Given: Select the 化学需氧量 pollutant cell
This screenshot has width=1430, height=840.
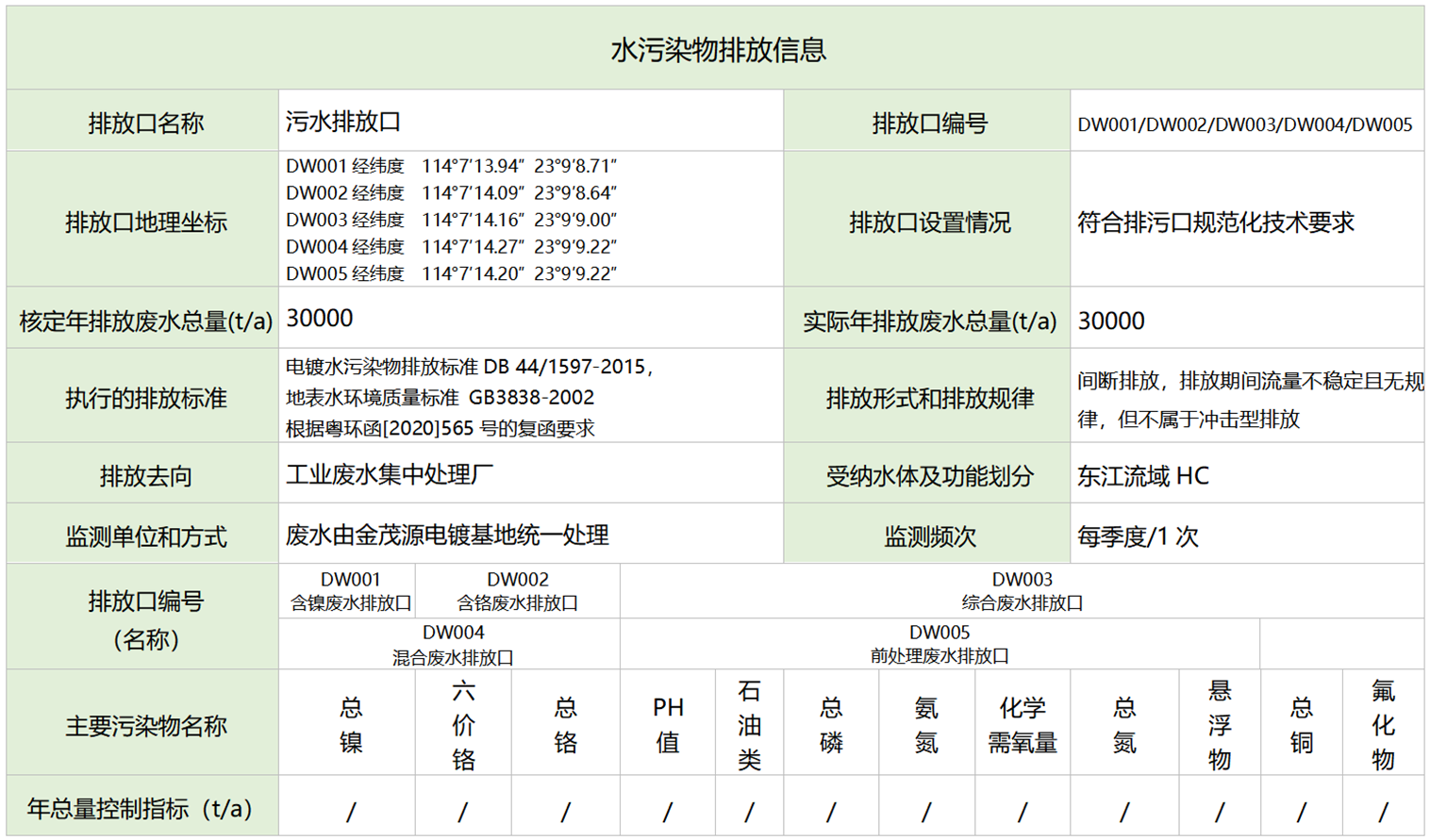Looking at the screenshot, I should 1022,725.
